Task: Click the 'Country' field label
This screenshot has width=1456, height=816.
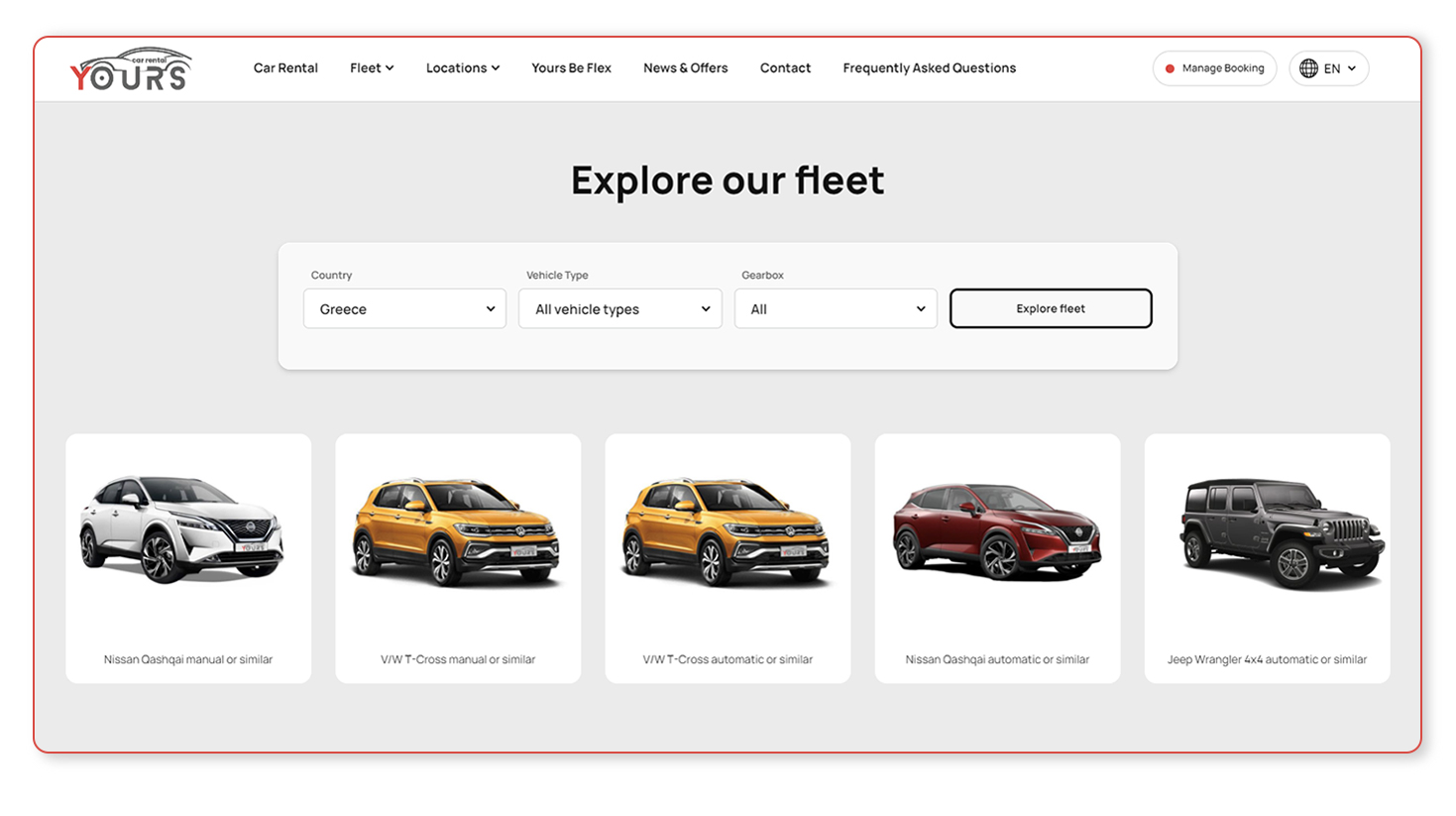Action: click(331, 275)
